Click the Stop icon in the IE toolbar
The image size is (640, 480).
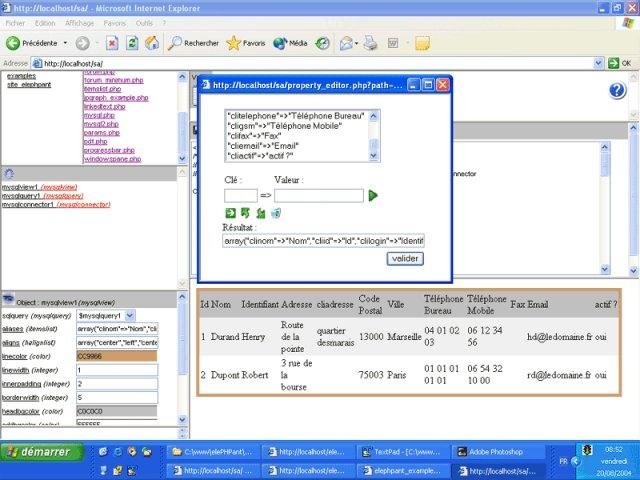[112, 43]
